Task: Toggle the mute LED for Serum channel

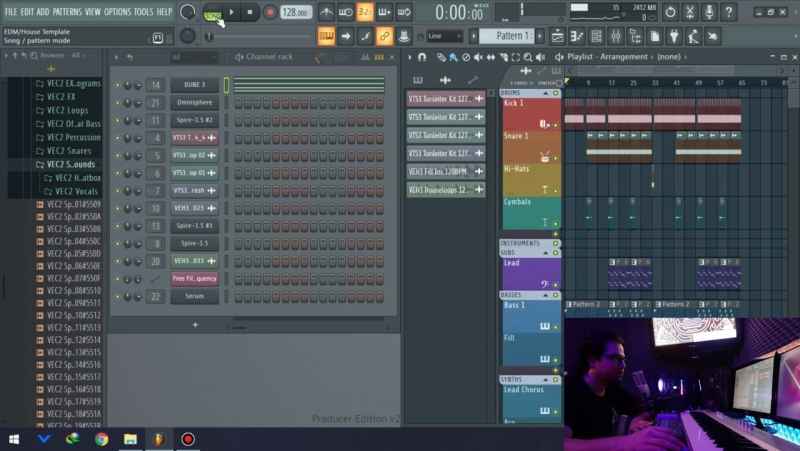Action: click(x=118, y=296)
